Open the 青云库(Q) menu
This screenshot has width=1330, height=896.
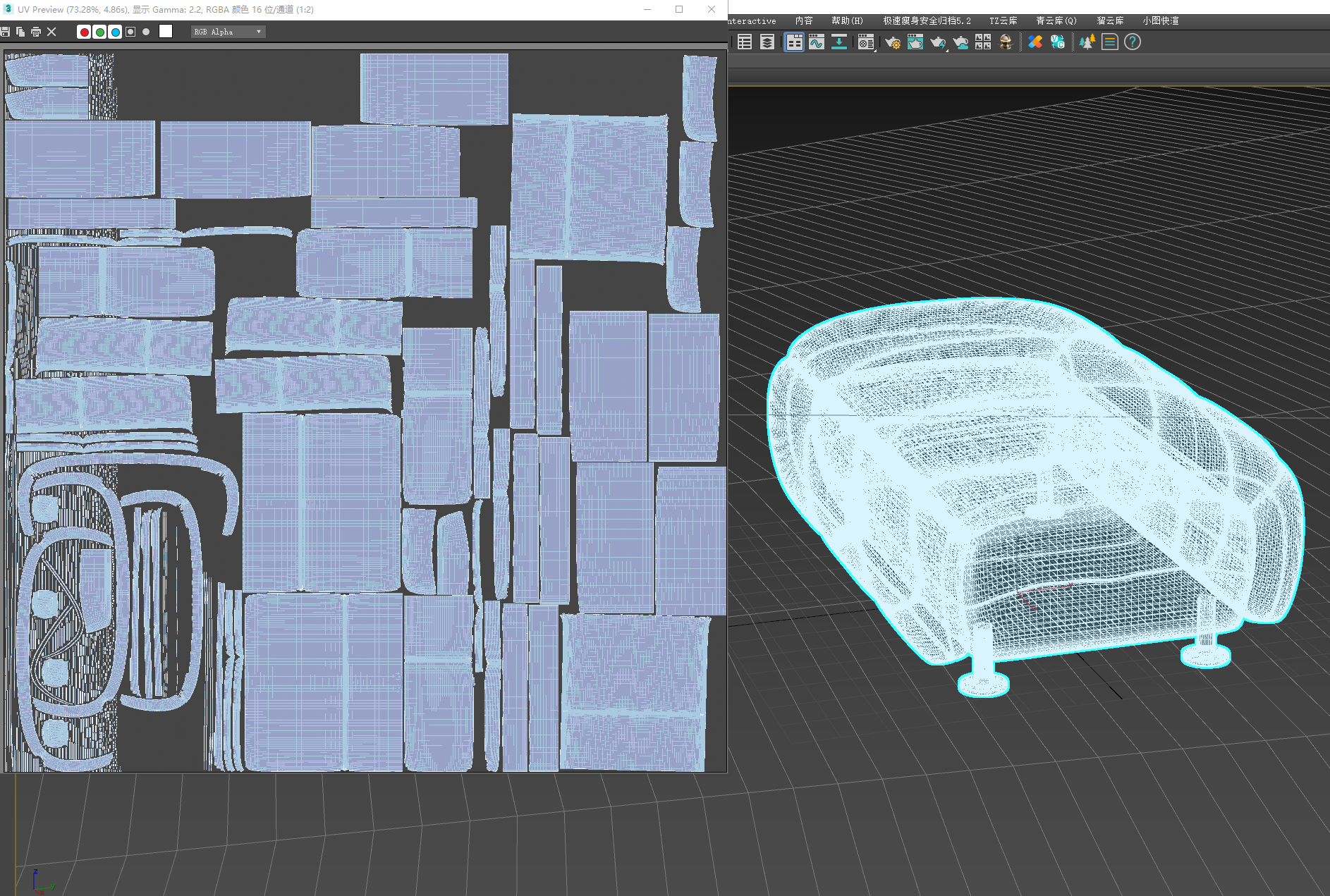coord(1056,21)
